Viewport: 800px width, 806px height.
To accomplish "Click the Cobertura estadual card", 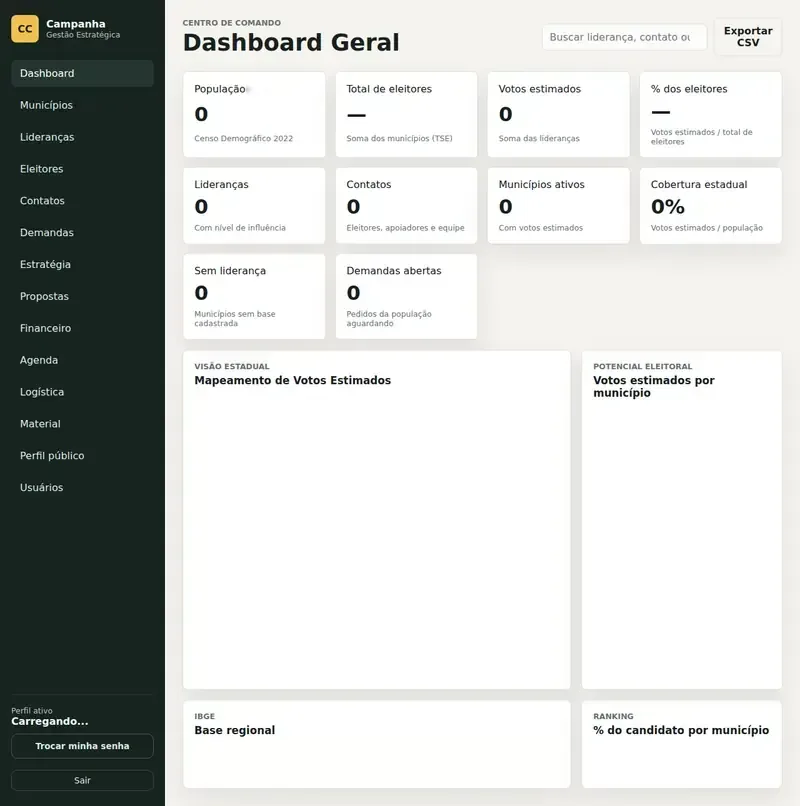I will pos(711,206).
